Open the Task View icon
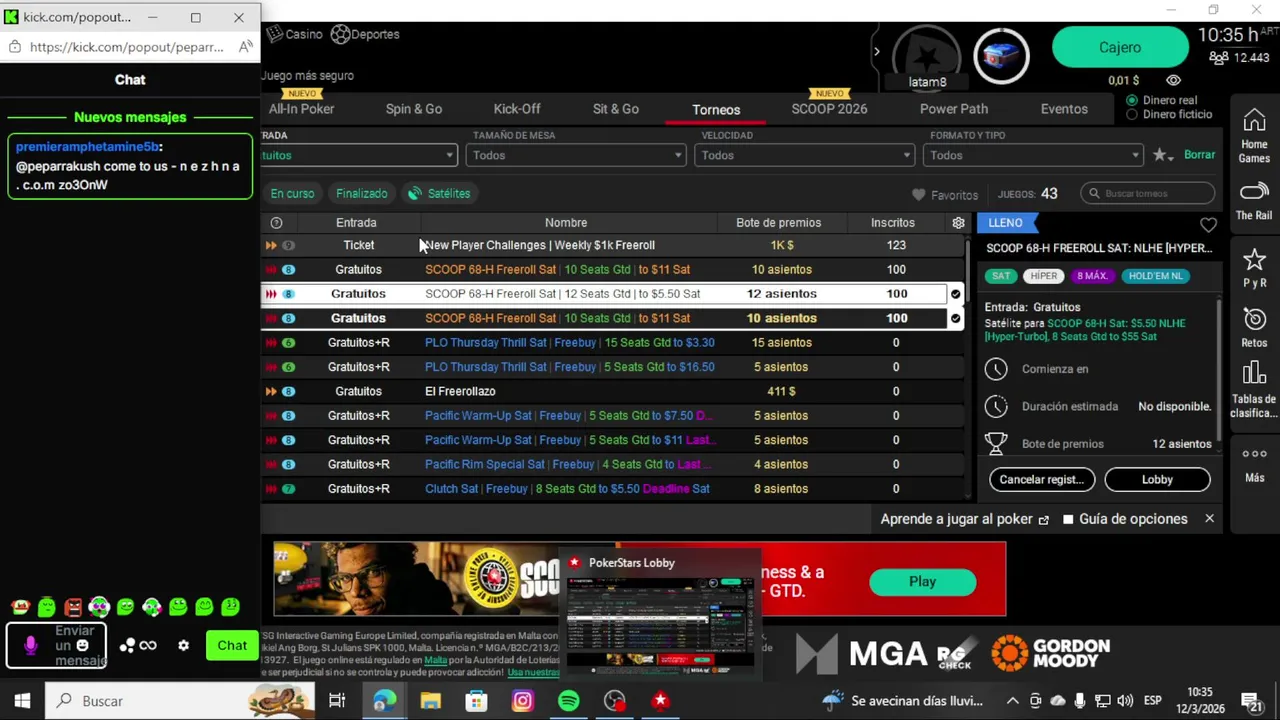 pos(337,701)
